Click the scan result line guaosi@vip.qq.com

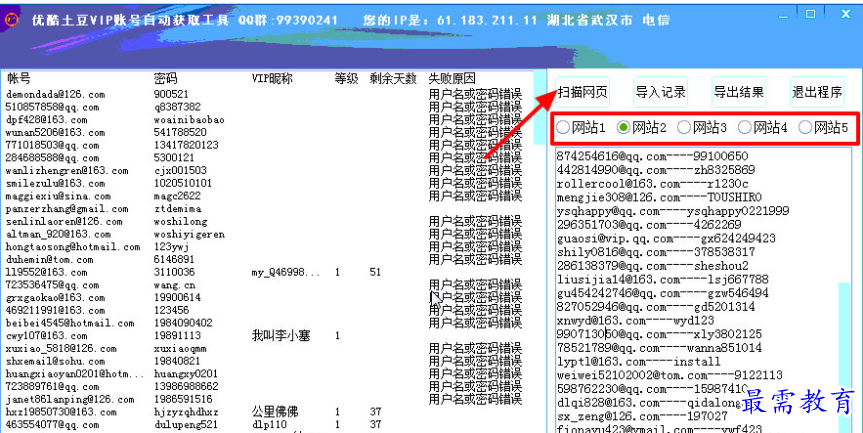click(666, 239)
